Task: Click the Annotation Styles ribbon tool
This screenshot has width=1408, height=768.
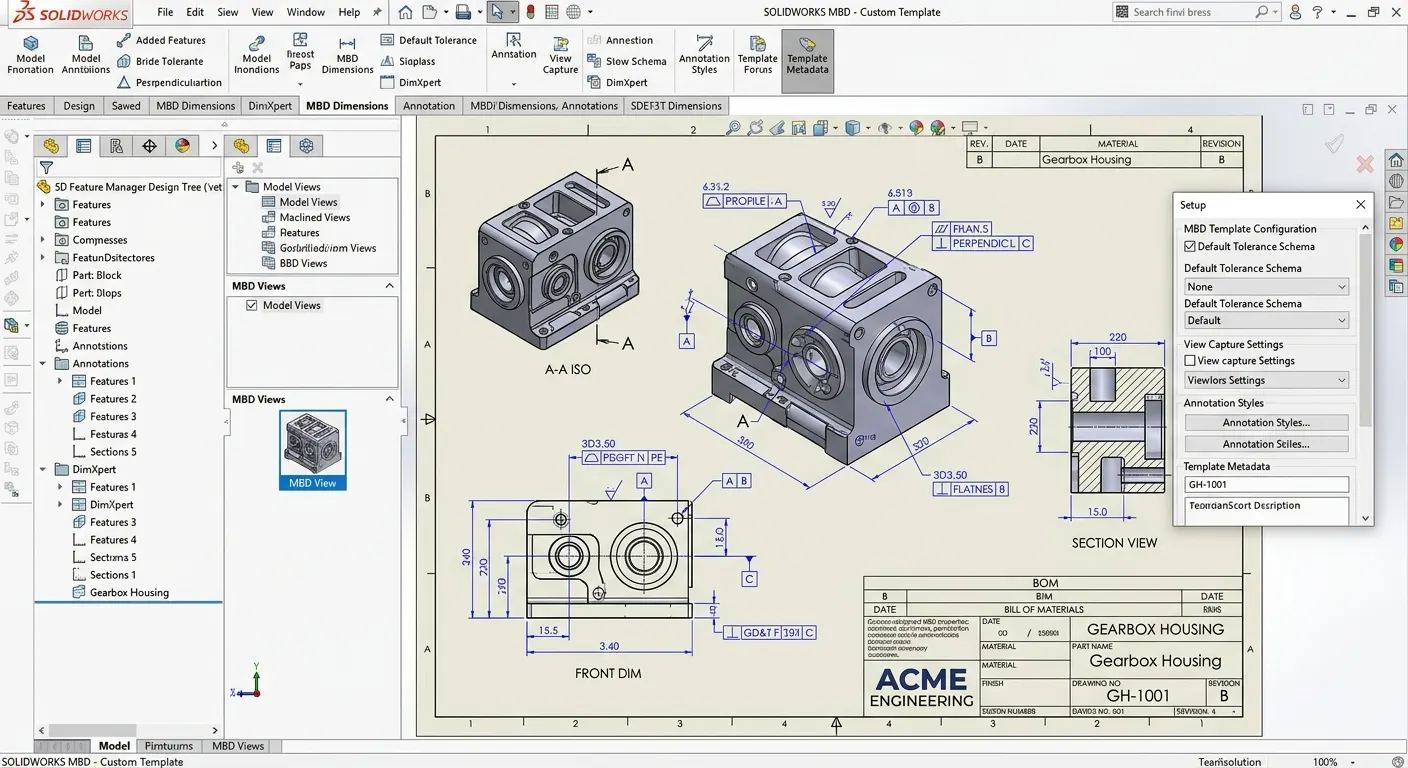Action: pyautogui.click(x=704, y=55)
